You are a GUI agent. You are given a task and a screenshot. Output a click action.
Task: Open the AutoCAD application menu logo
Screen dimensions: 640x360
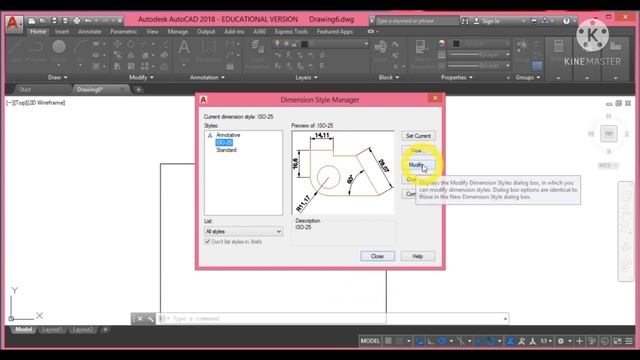(x=13, y=24)
